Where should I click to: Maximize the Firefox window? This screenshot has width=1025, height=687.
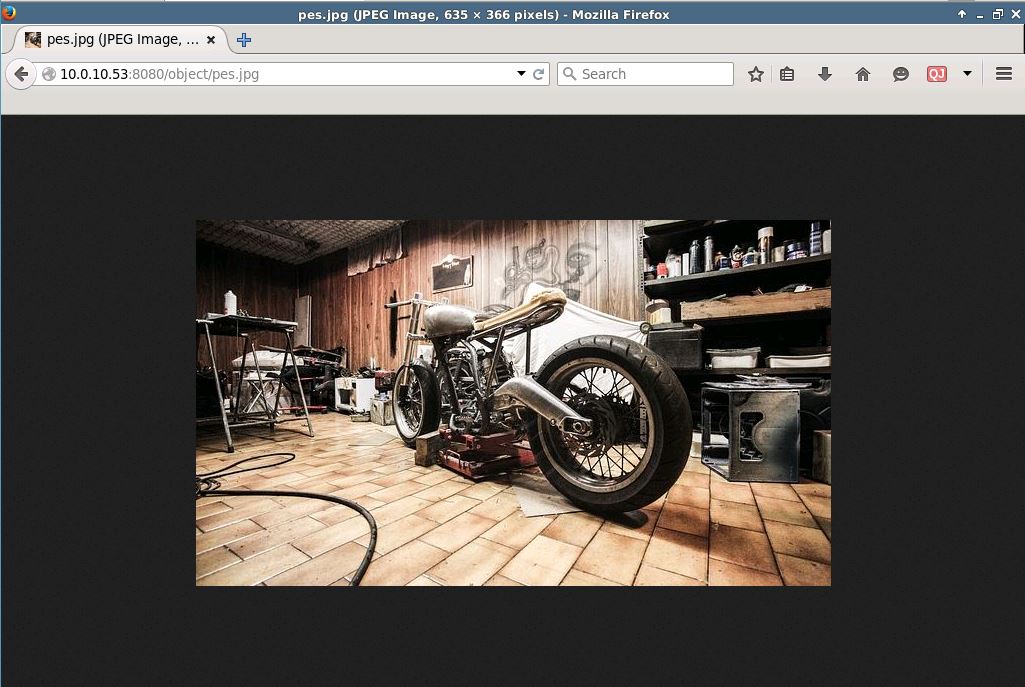(998, 14)
